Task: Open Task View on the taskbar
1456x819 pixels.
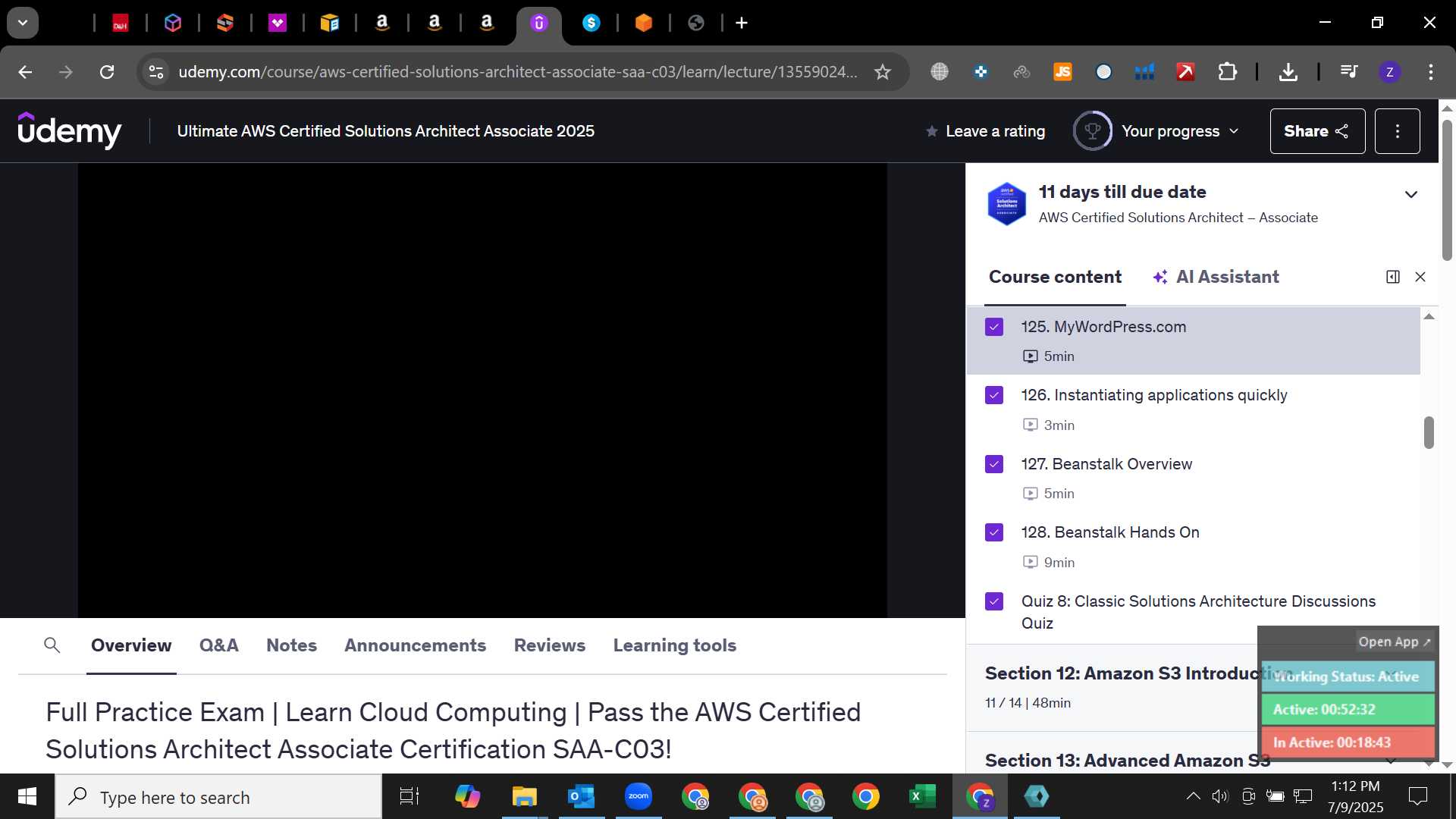Action: coord(409,796)
